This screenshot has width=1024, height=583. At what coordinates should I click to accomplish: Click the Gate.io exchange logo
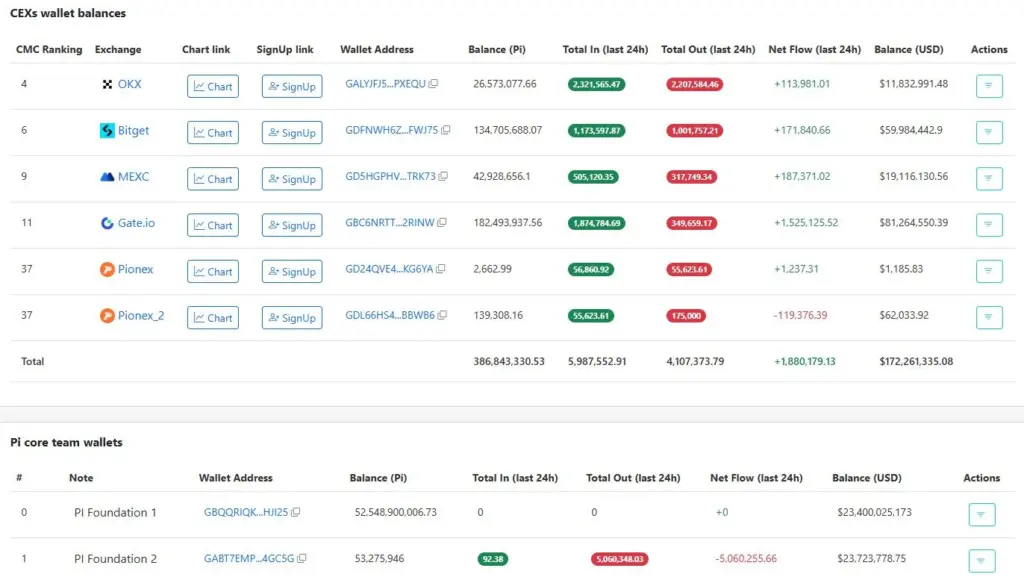108,223
